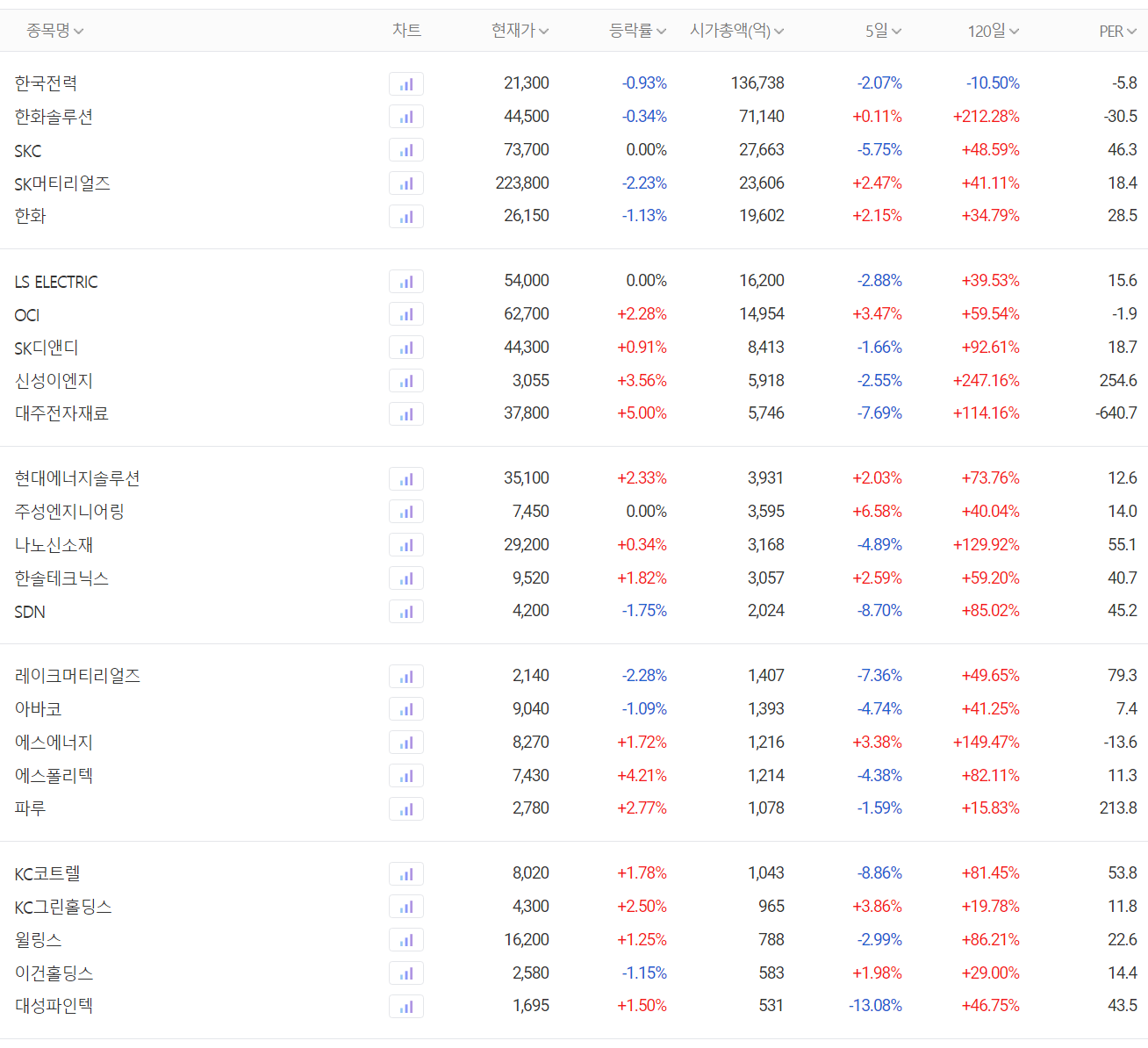Sort by 120일 column header
The image size is (1148, 1048).
pyautogui.click(x=994, y=31)
